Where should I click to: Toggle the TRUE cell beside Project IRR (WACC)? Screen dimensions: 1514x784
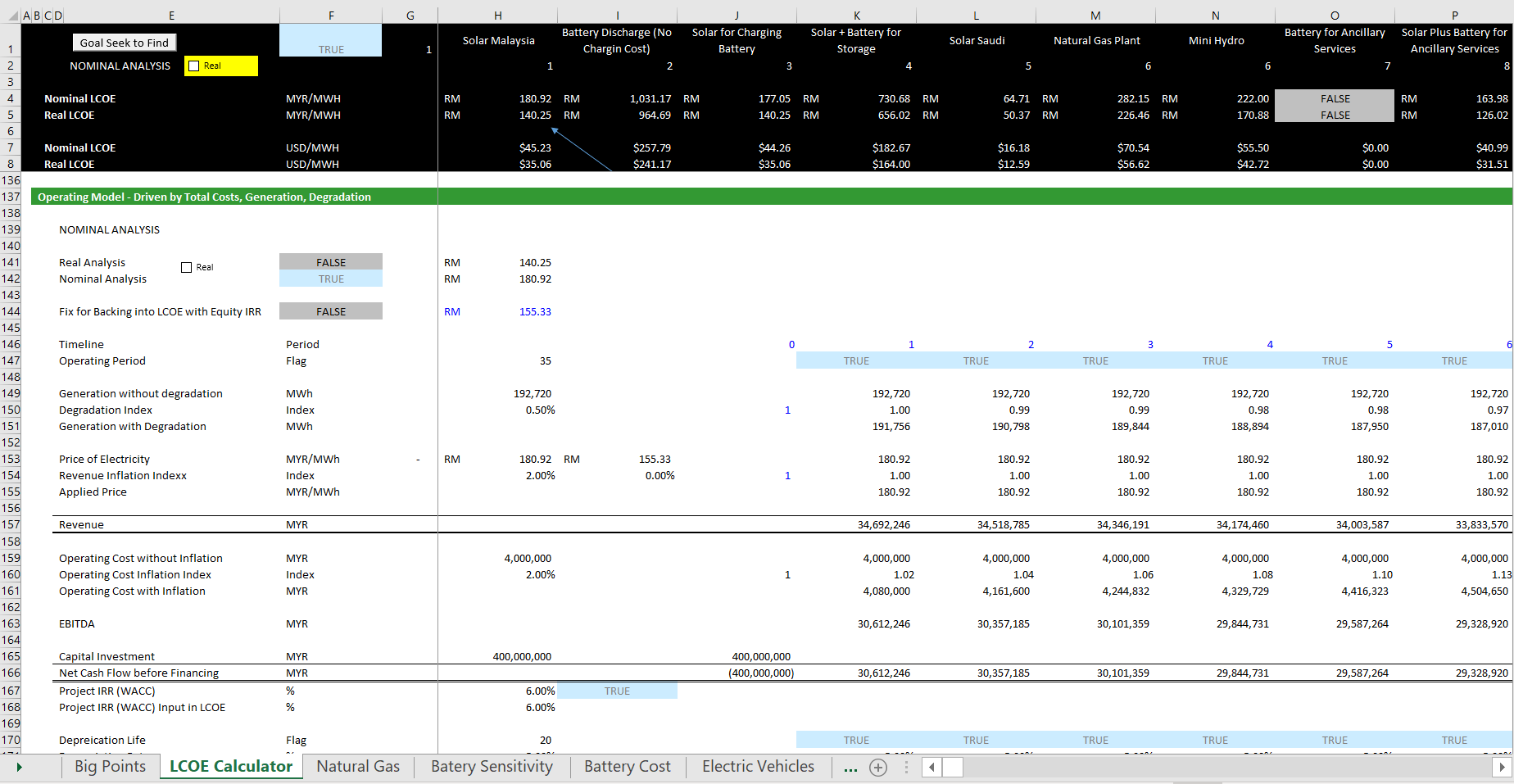[617, 691]
